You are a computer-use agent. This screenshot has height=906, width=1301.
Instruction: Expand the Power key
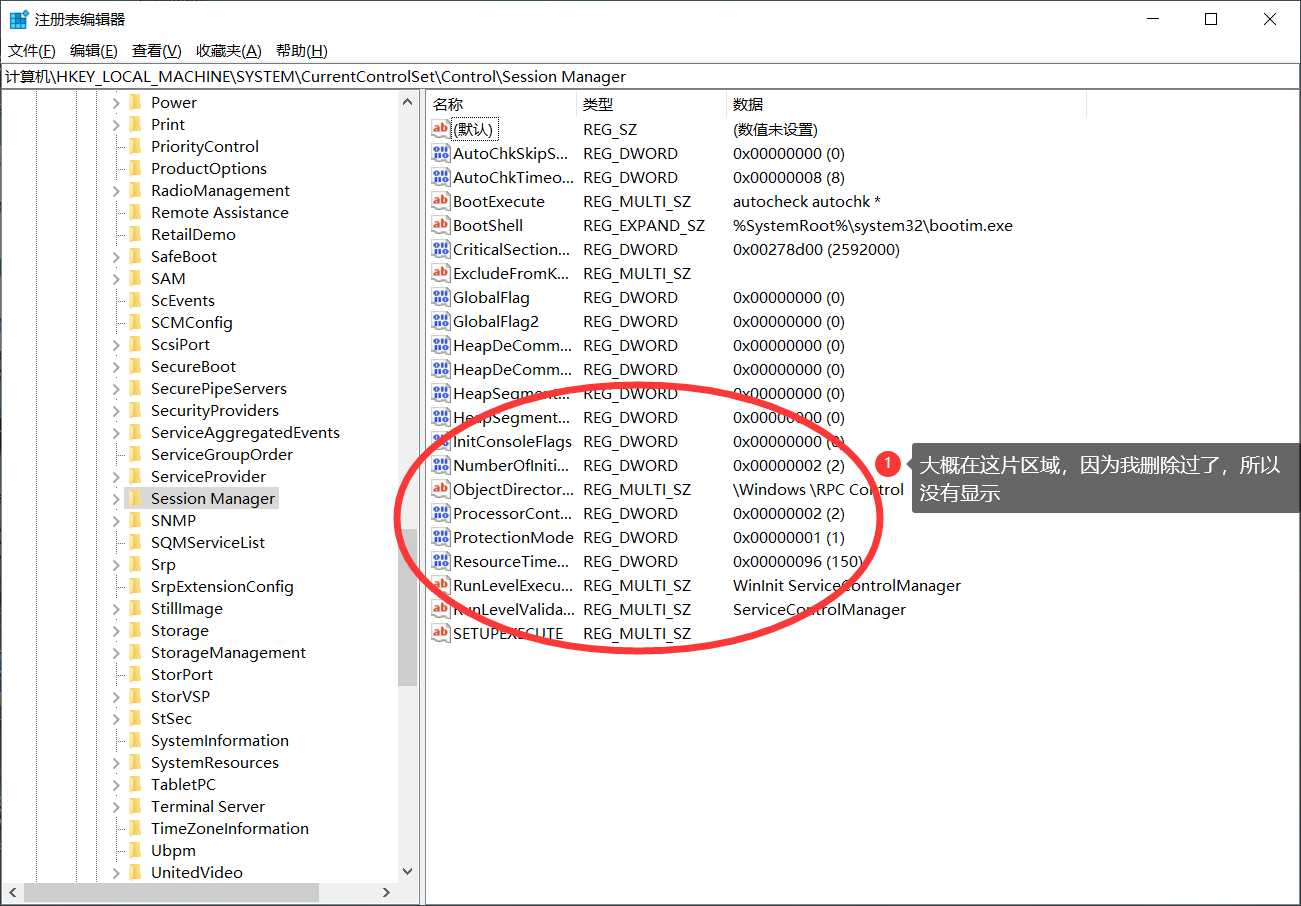pyautogui.click(x=116, y=102)
